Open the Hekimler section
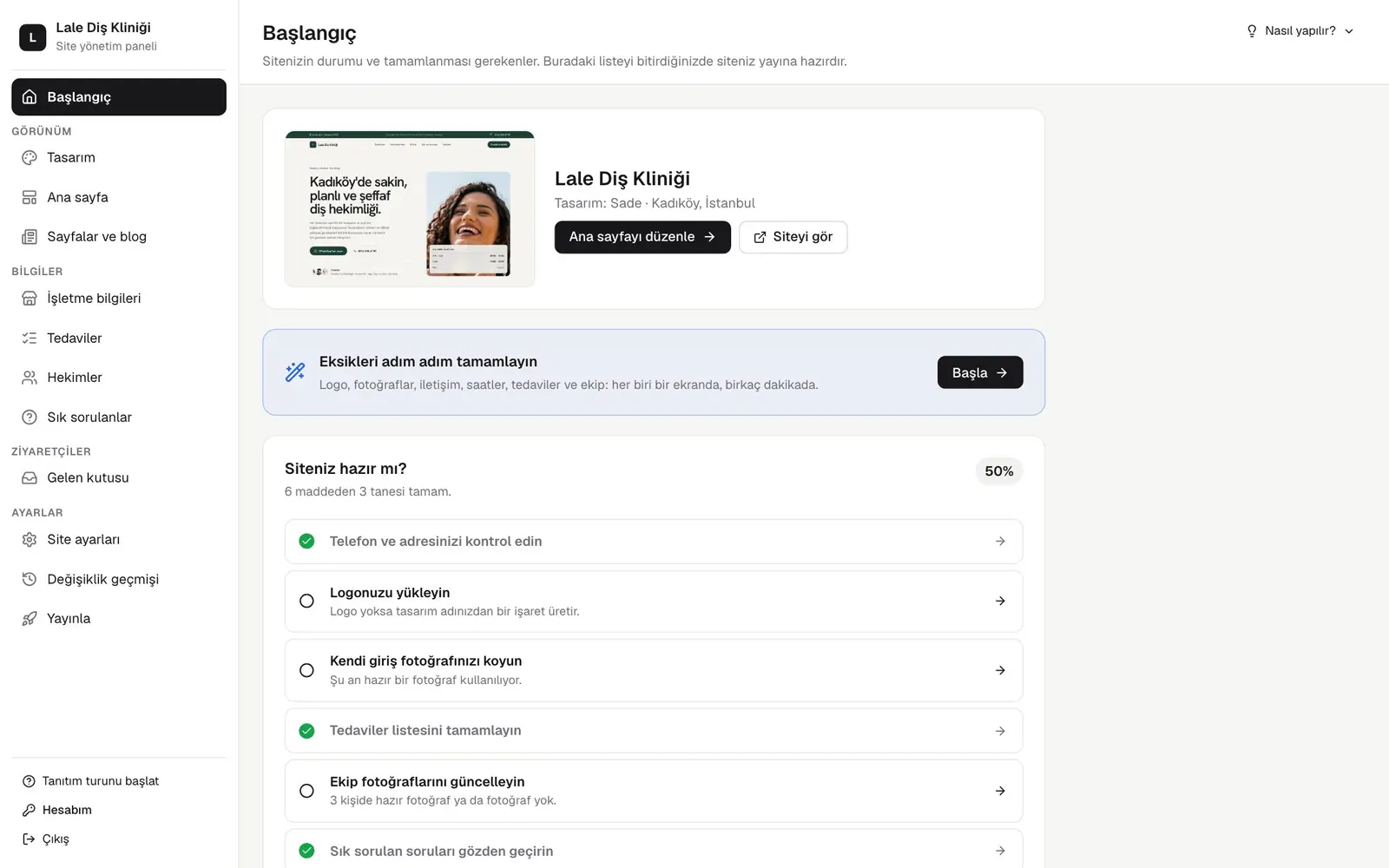This screenshot has width=1389, height=868. pos(119,378)
